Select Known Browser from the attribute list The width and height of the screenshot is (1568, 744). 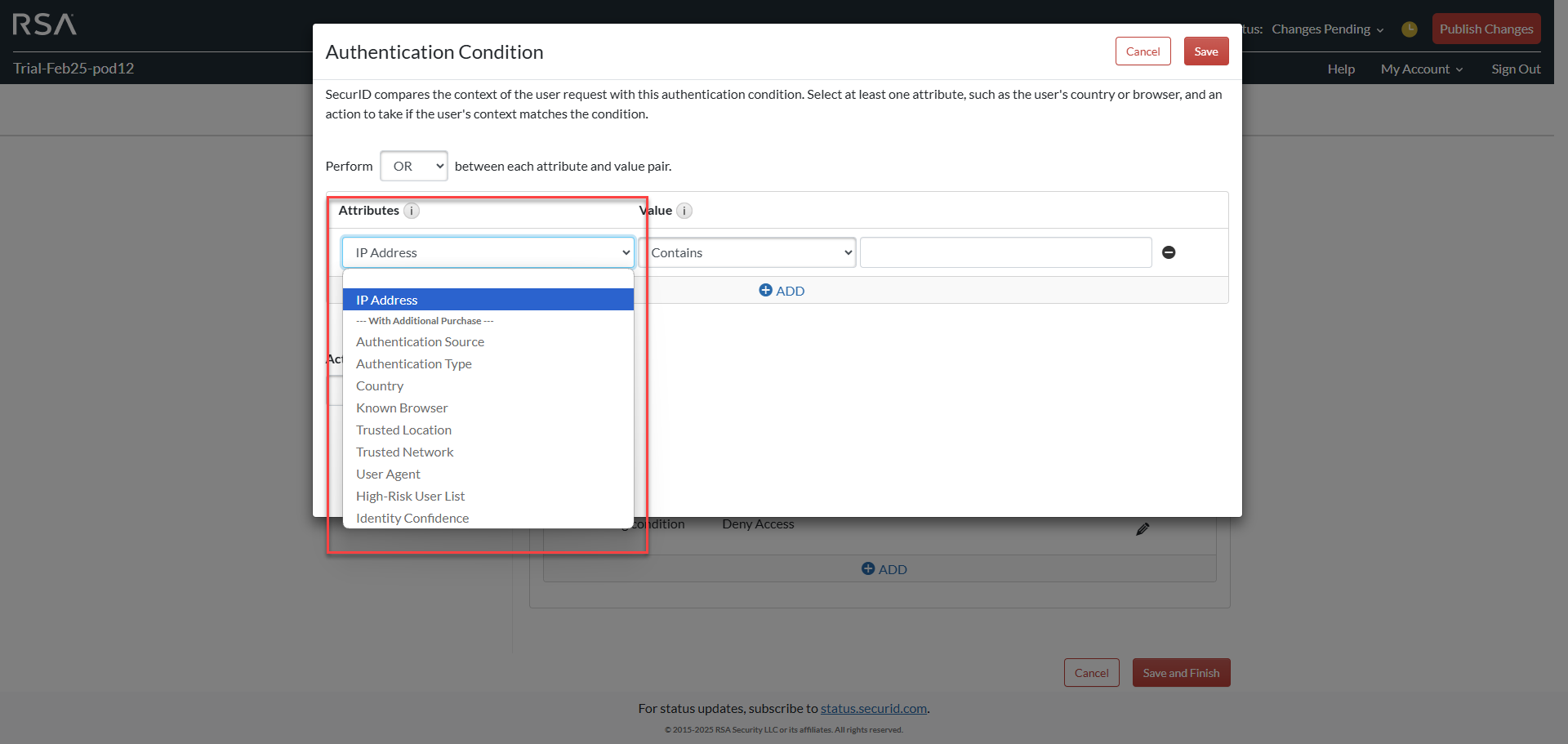point(401,408)
